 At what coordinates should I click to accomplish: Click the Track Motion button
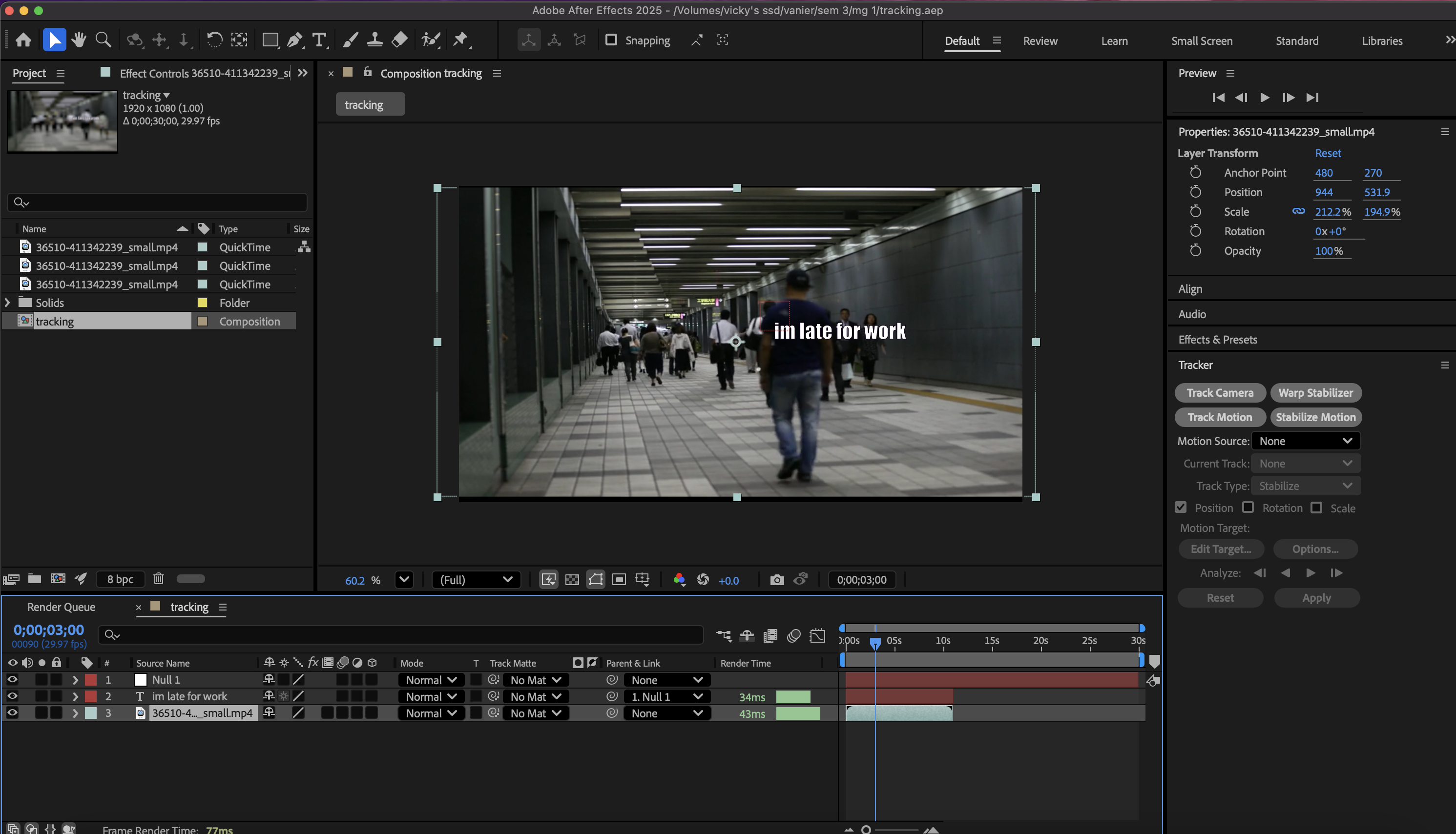(x=1219, y=417)
